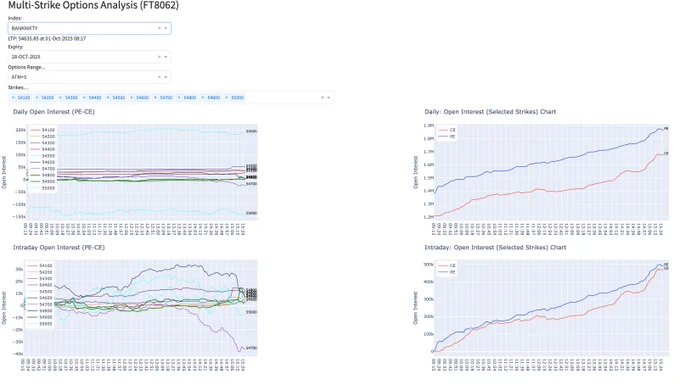The height and width of the screenshot is (385, 680).
Task: Toggle 54200 trace in Intraday PE-CE legend
Action: tap(39, 272)
